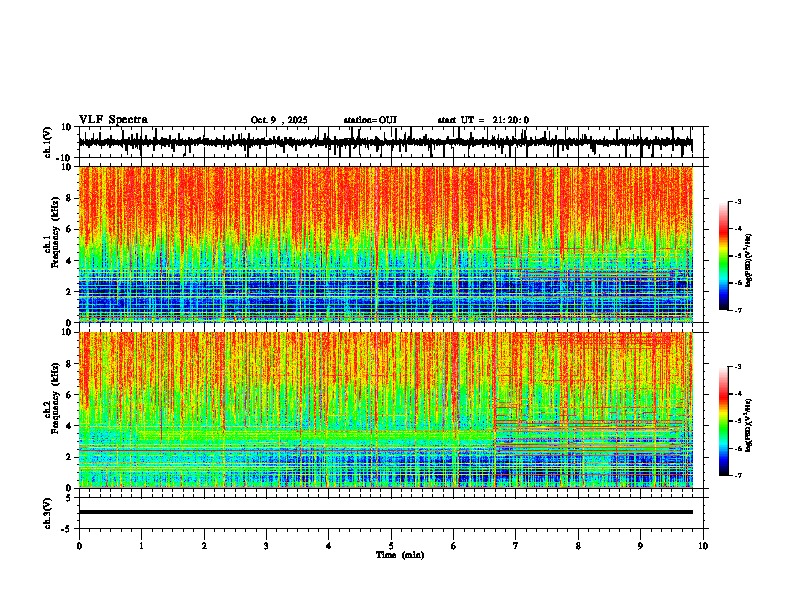Click the "start UT = 21:20: 0" text
Screen dimensions: 792x612
pos(483,120)
